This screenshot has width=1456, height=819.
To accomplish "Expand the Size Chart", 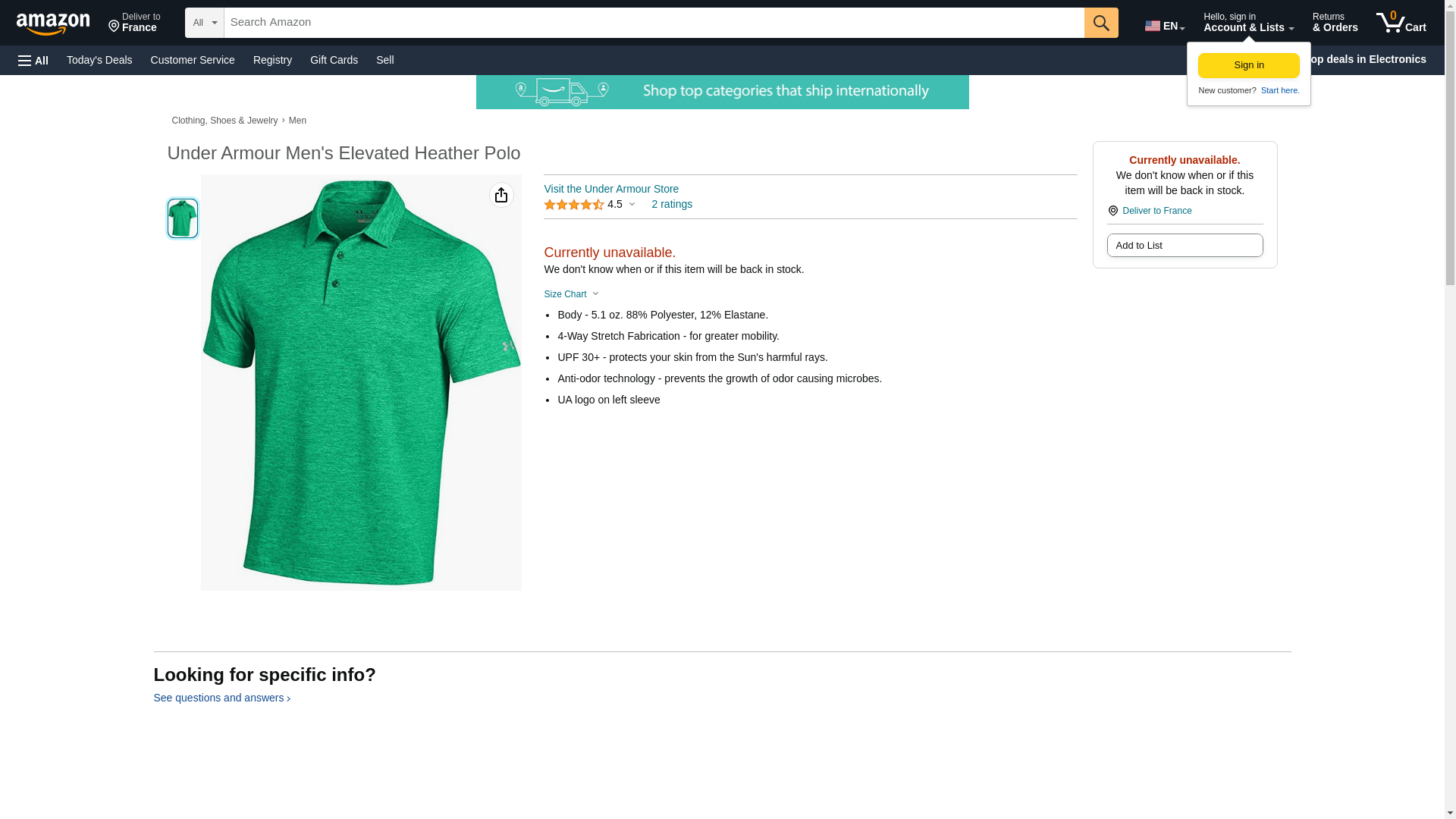I will pos(571,294).
